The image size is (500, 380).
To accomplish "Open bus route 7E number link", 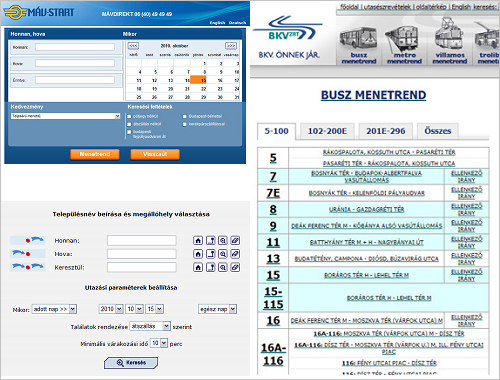I will tap(273, 193).
